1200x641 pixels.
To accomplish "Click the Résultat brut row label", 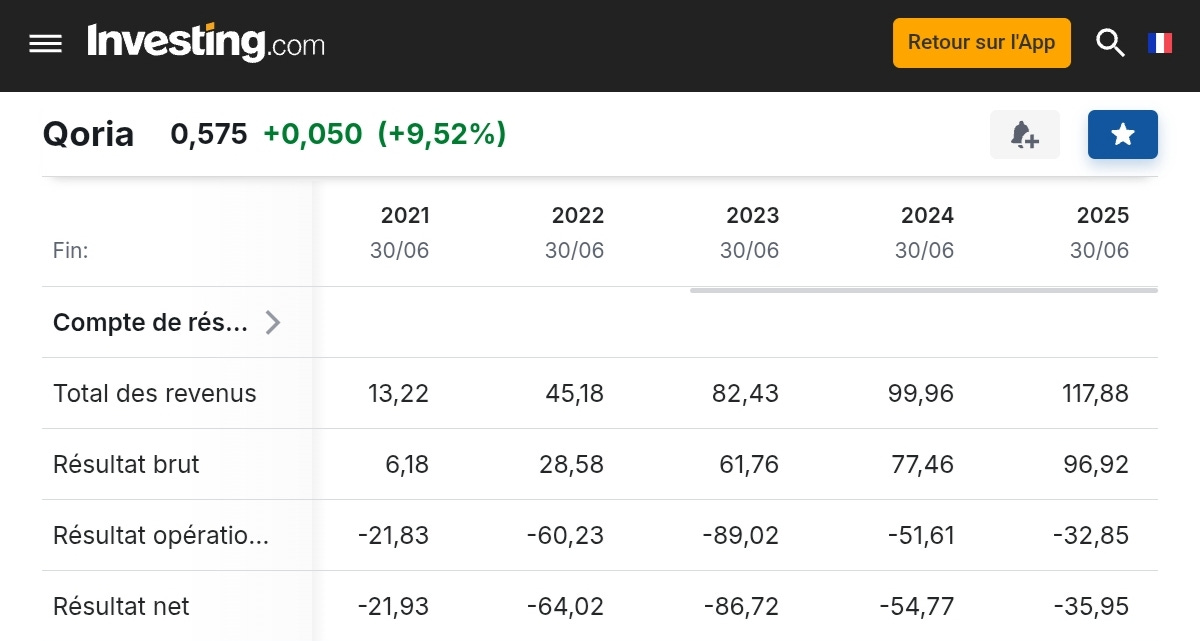I will coord(126,465).
